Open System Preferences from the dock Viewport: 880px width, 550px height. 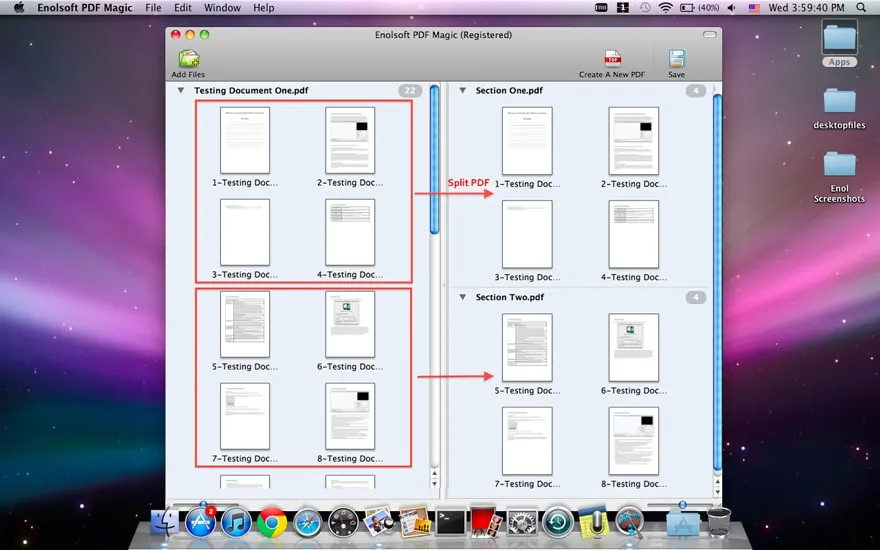(522, 522)
